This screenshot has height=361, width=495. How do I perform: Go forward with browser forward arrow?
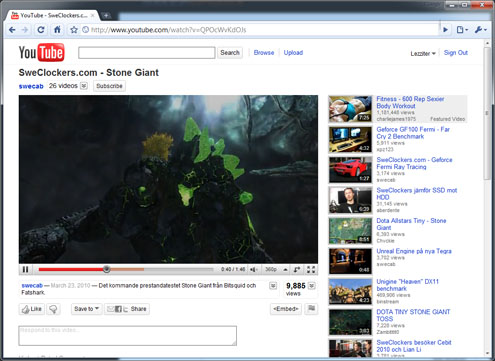[25, 30]
